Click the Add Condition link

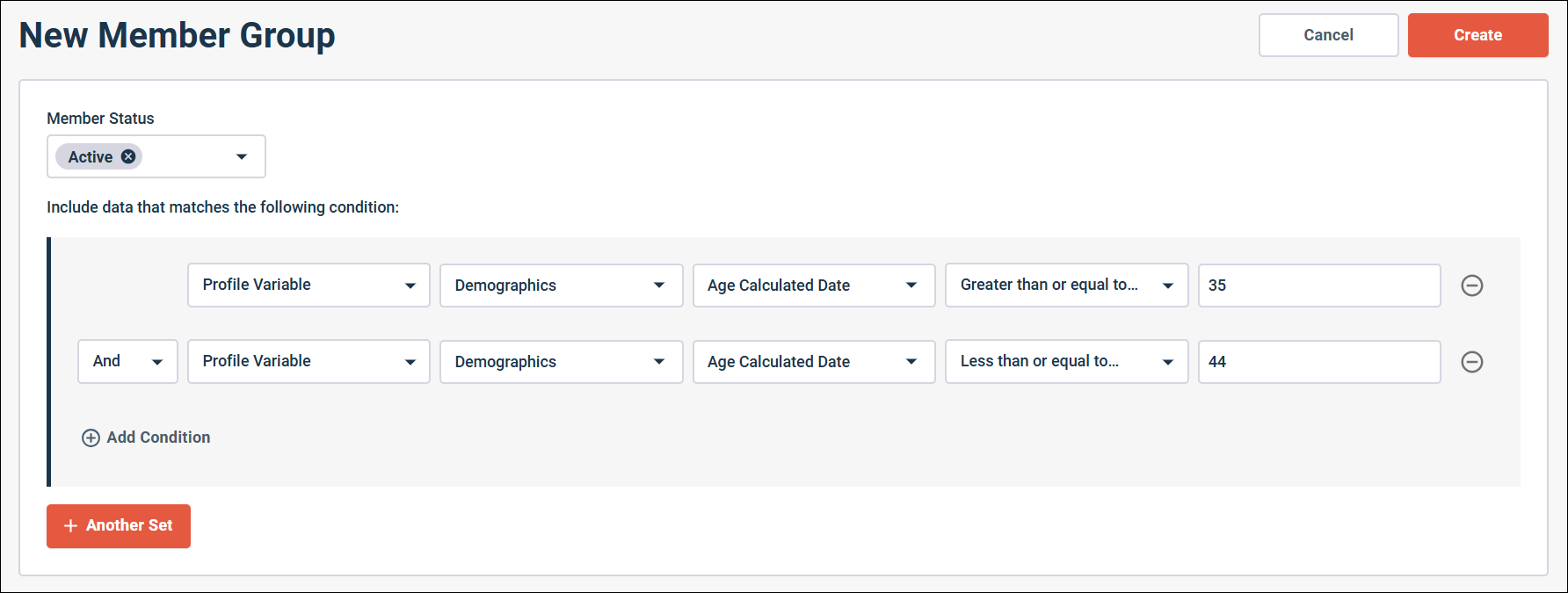[158, 438]
